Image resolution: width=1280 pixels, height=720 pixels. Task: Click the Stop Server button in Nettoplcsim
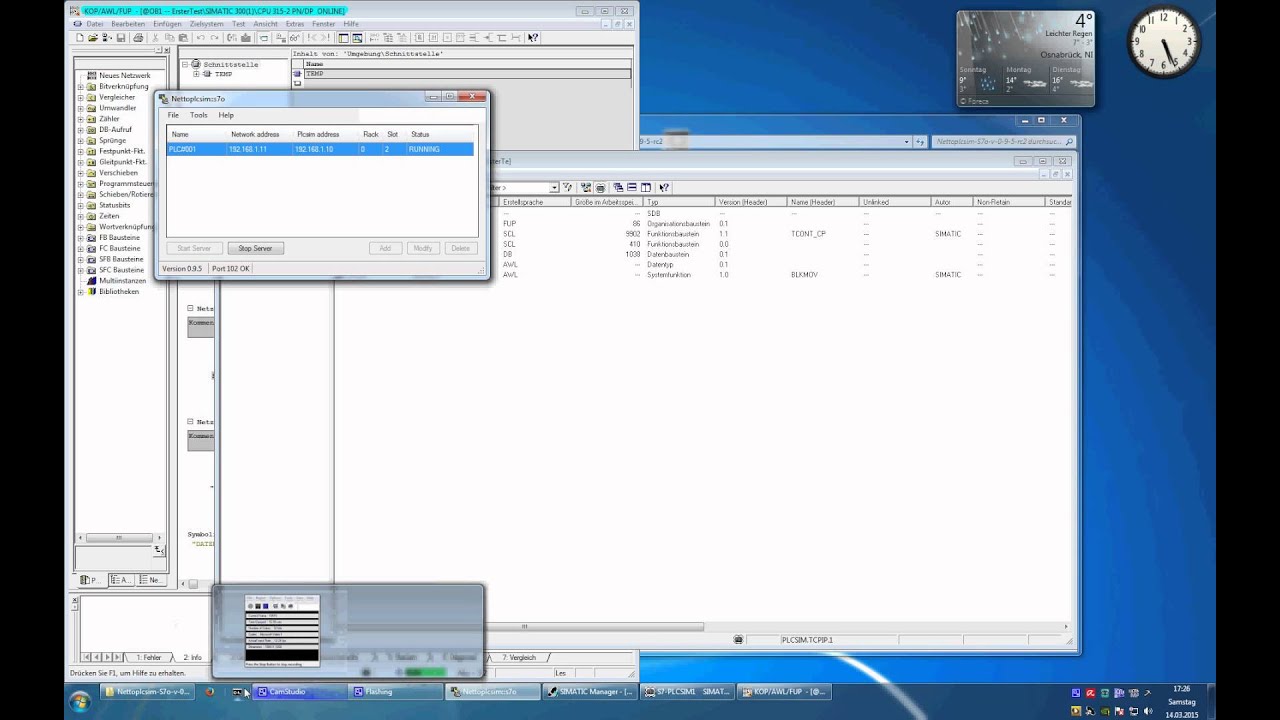pos(255,248)
